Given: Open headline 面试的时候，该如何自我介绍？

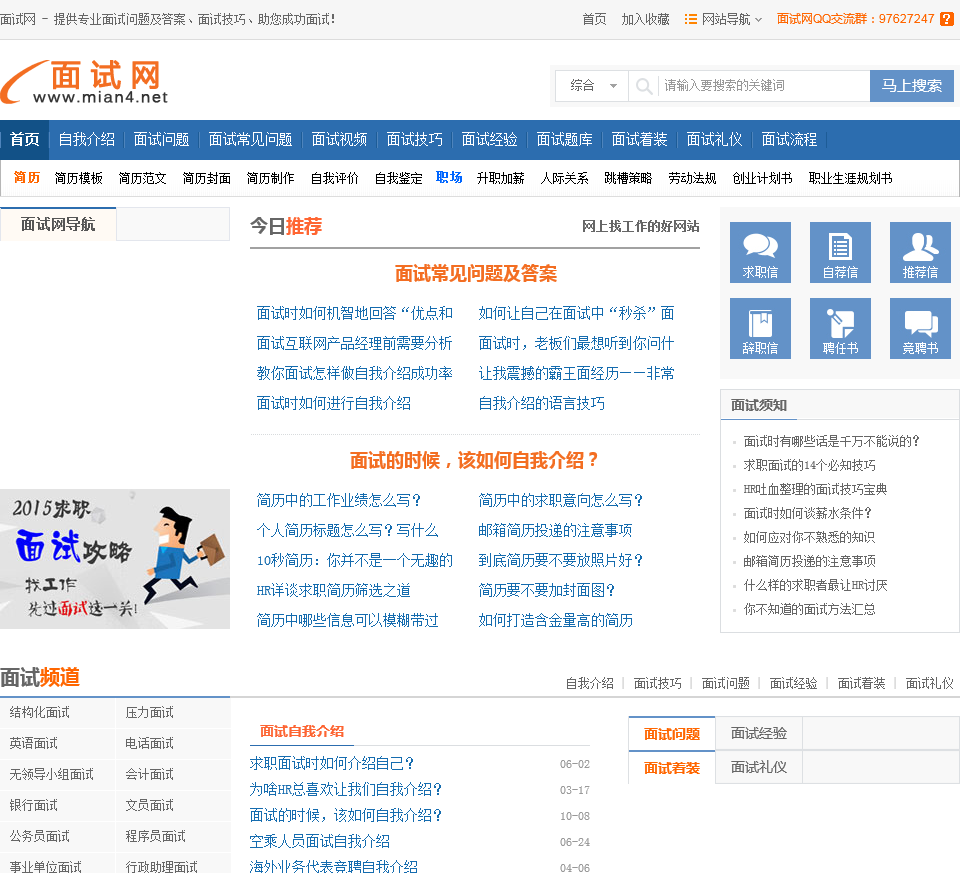Looking at the screenshot, I should [x=474, y=460].
